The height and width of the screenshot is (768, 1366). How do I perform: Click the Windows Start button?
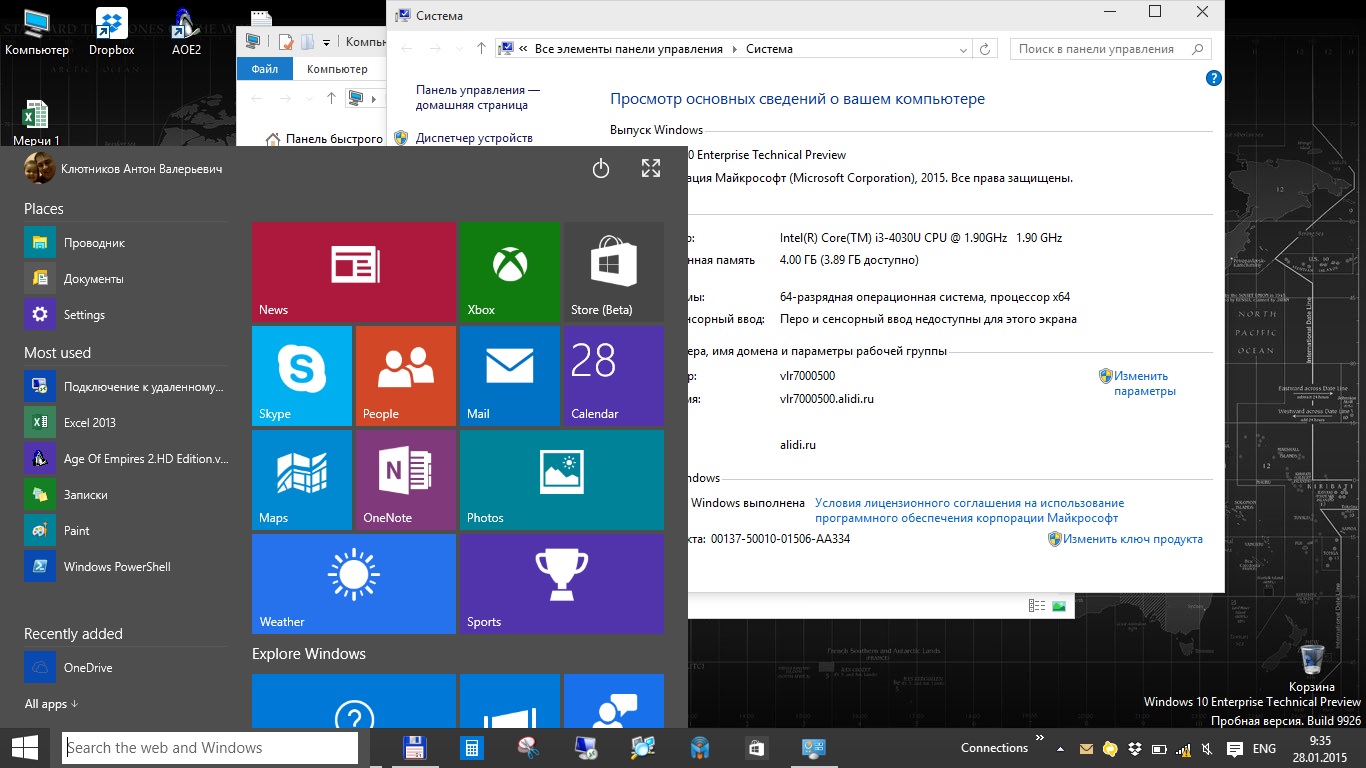(x=24, y=748)
